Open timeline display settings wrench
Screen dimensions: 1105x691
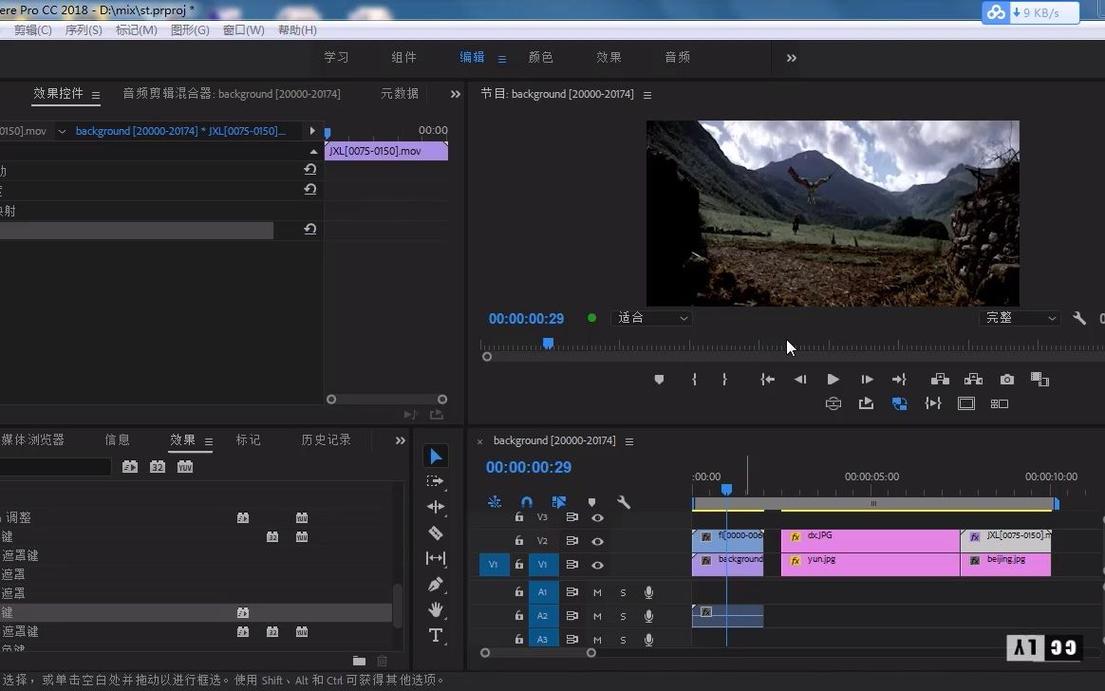623,502
